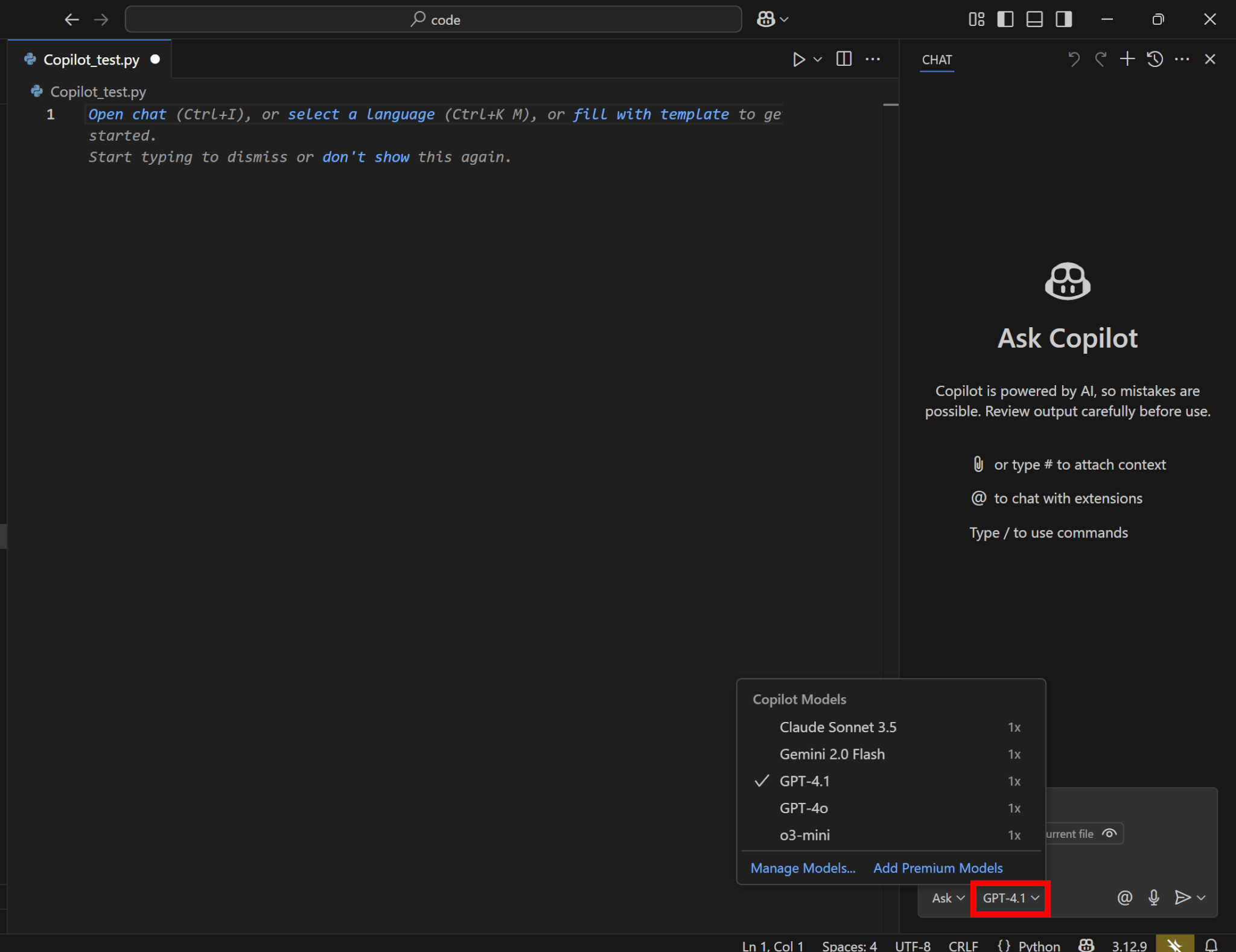
Task: Select GPT-4.1 model entry
Action: [891, 781]
